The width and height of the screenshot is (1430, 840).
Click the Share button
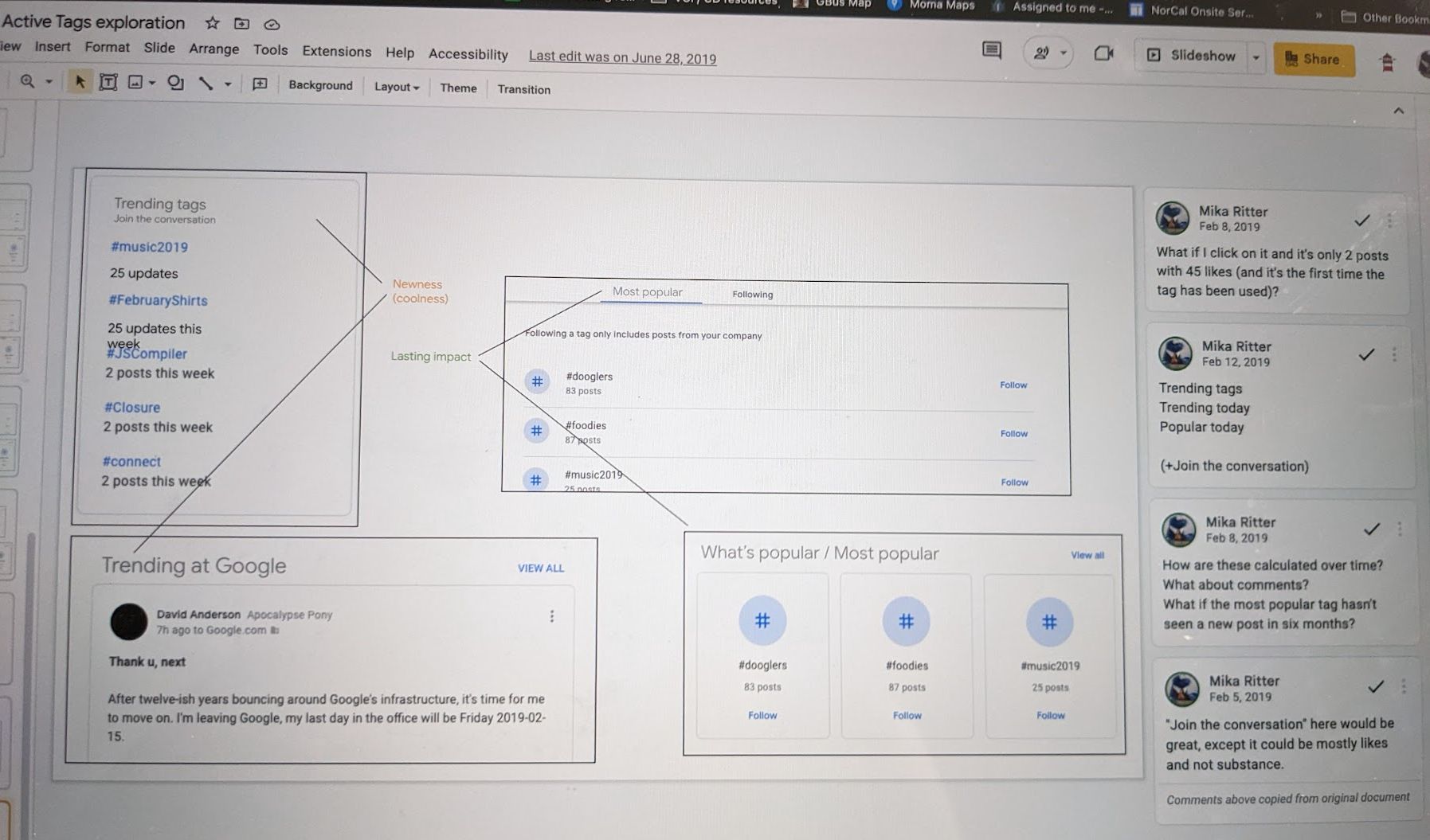click(x=1314, y=59)
